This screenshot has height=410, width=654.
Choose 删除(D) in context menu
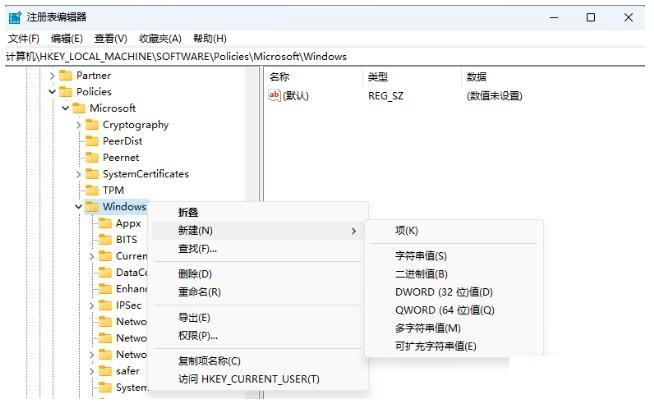259,274
